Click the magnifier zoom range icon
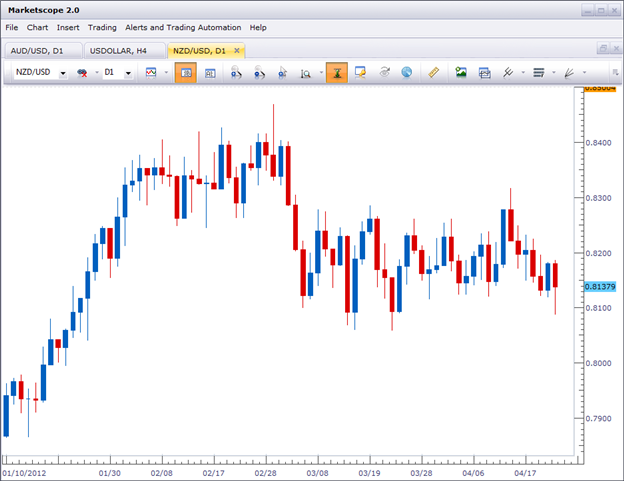 click(x=306, y=73)
